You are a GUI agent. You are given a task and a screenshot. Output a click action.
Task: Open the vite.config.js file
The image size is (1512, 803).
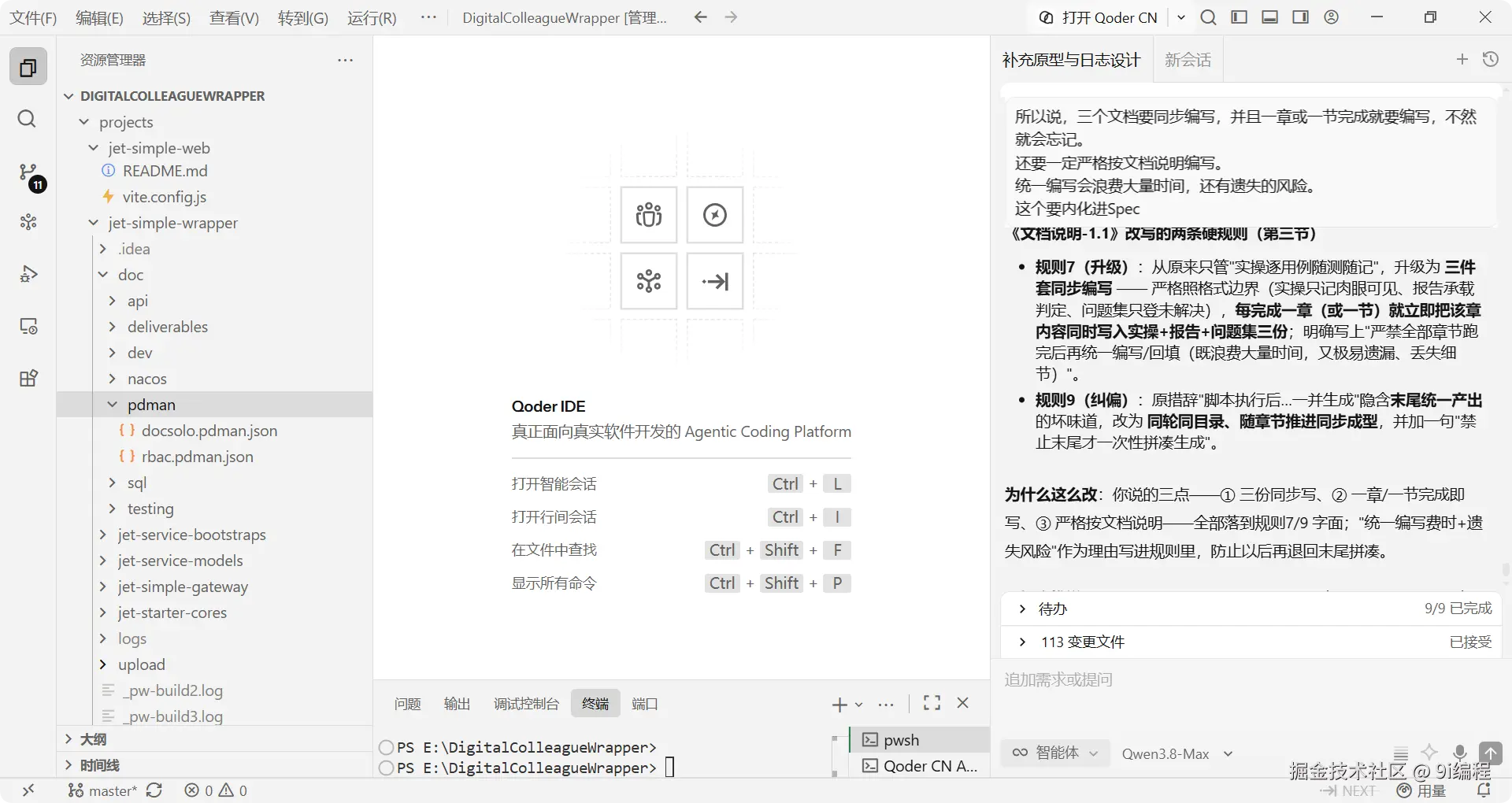tap(164, 197)
